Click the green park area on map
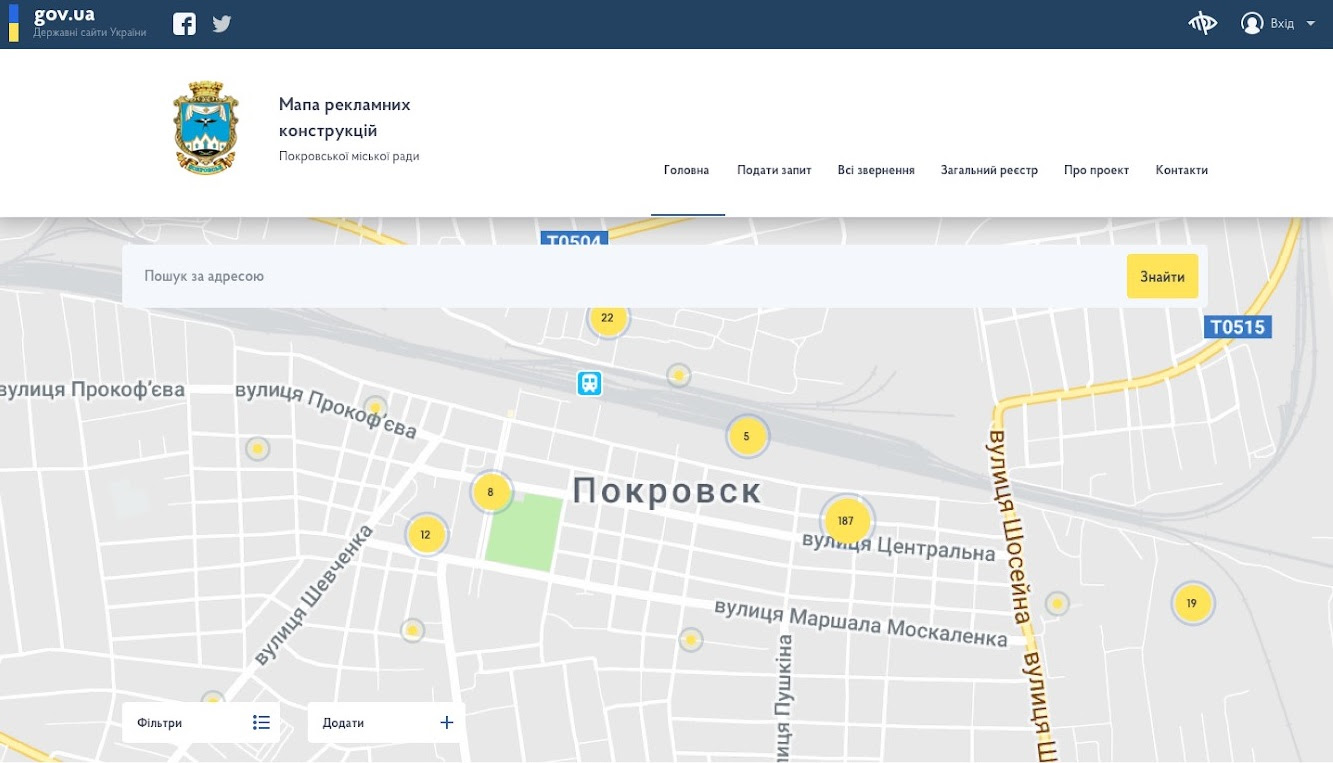Screen dimensions: 1333x763 coord(524,532)
